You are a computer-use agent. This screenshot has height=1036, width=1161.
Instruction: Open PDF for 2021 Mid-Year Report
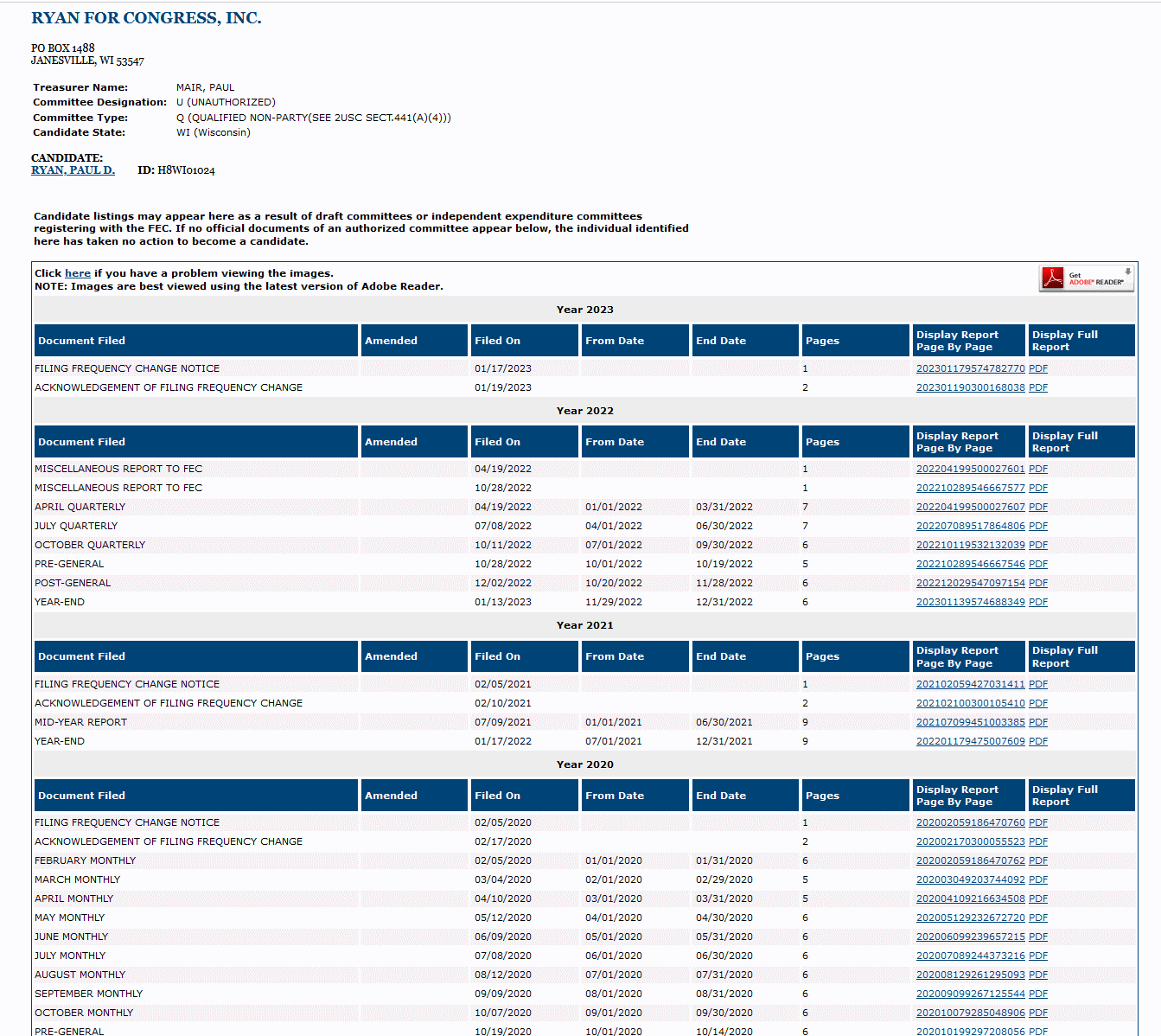pyautogui.click(x=1038, y=722)
